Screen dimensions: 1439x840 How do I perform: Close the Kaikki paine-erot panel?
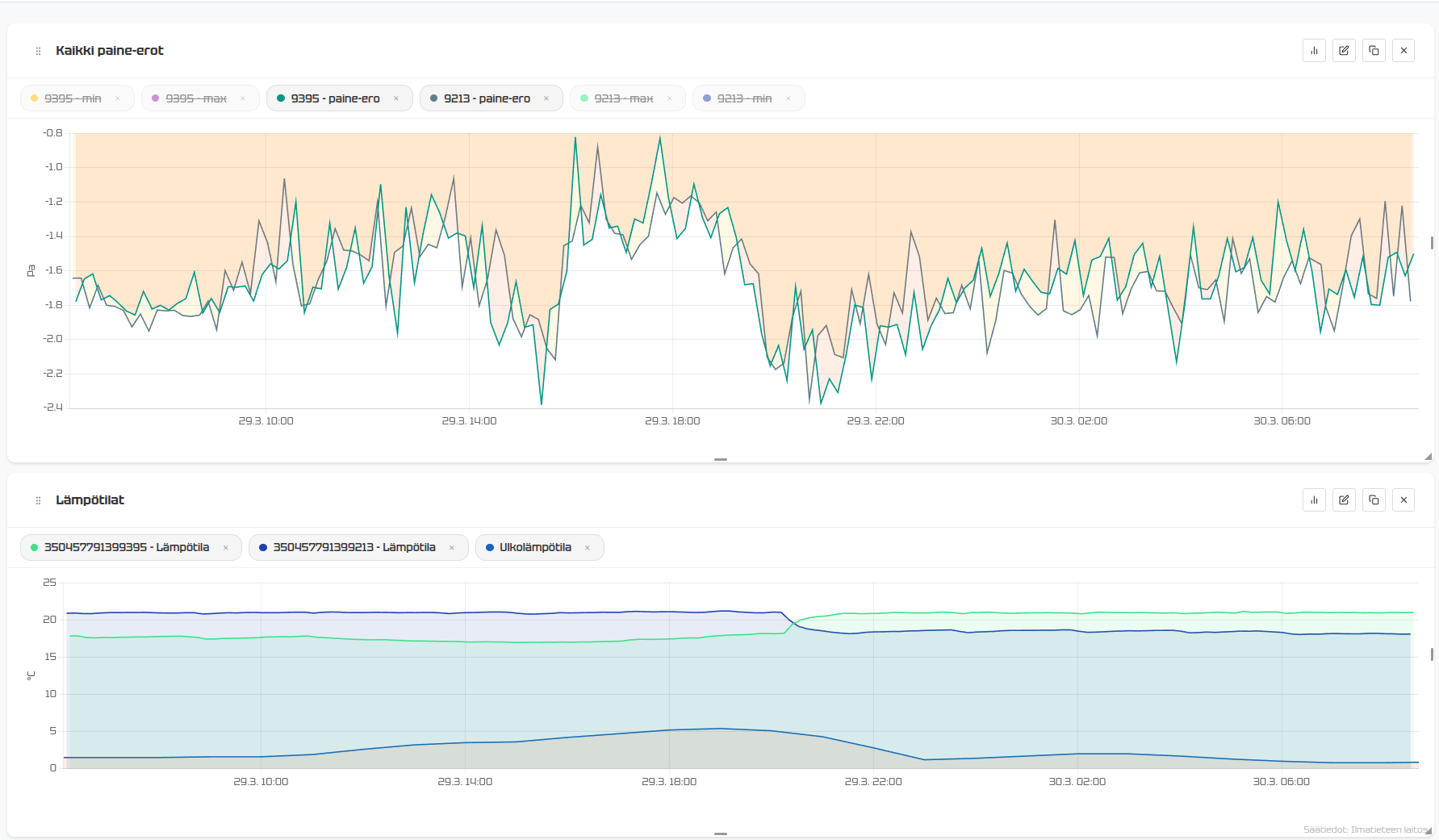coord(1403,50)
